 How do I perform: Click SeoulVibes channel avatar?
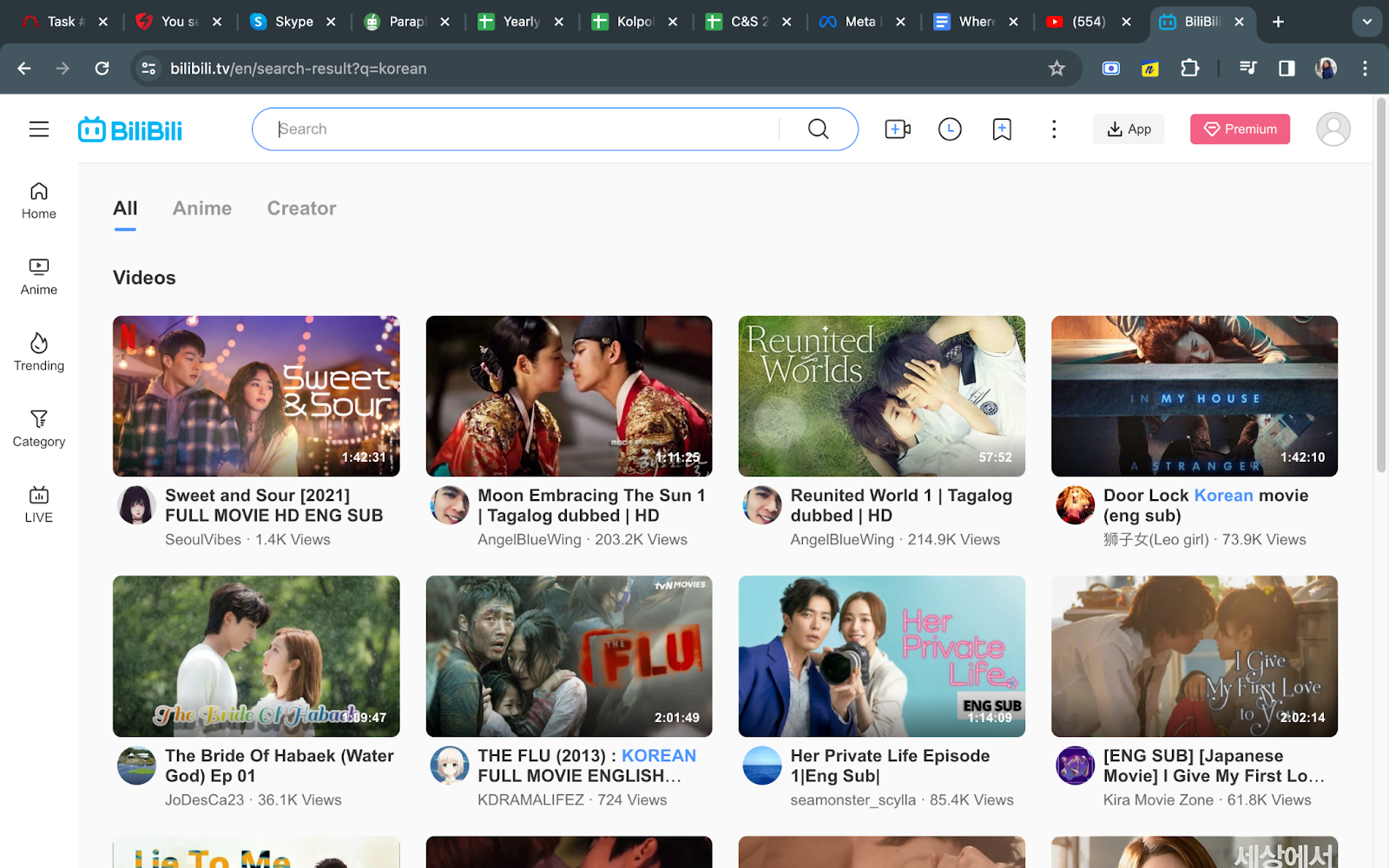136,505
